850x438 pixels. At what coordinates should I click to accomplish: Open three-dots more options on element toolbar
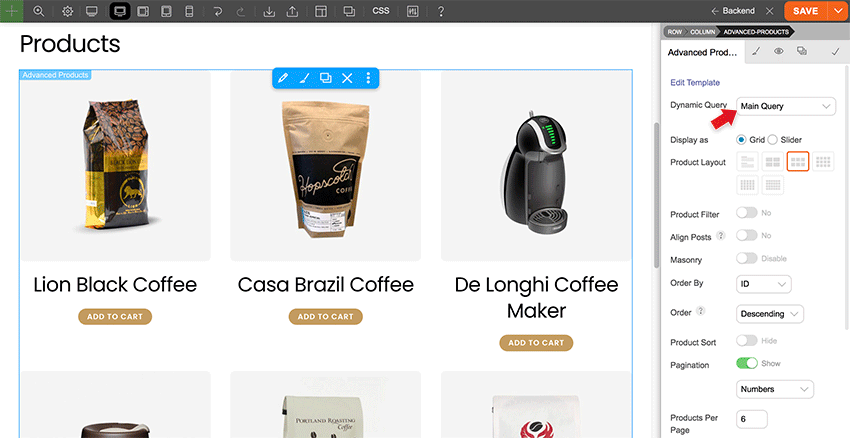click(x=368, y=78)
